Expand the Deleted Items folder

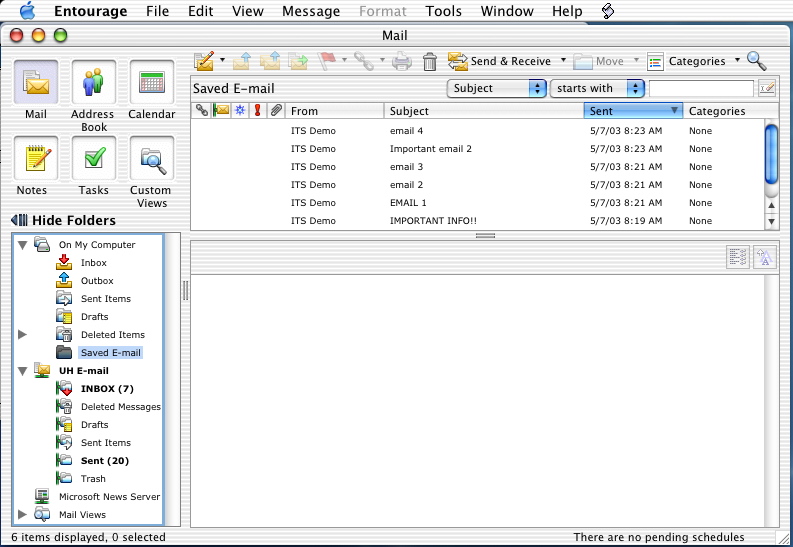pos(22,334)
